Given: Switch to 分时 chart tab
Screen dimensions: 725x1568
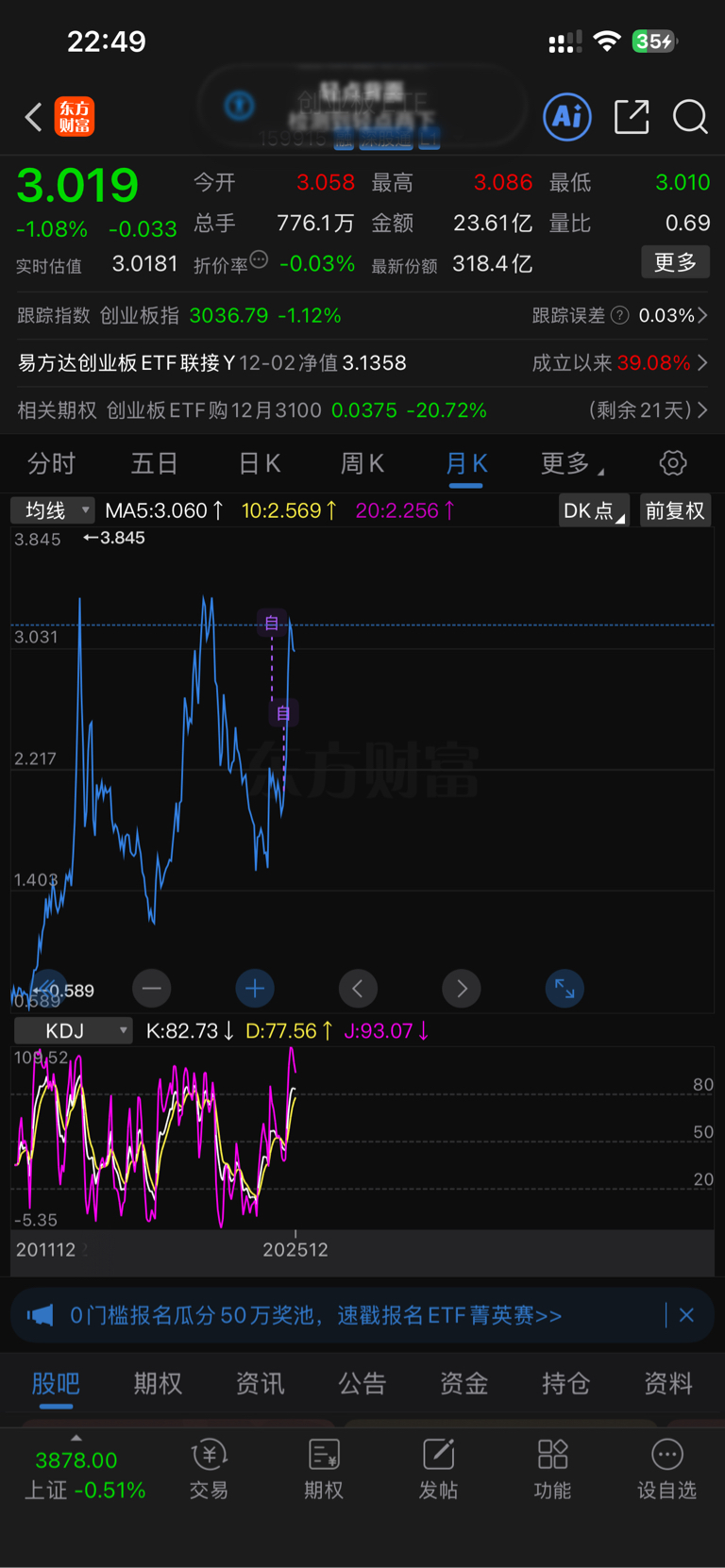Looking at the screenshot, I should pos(51,463).
